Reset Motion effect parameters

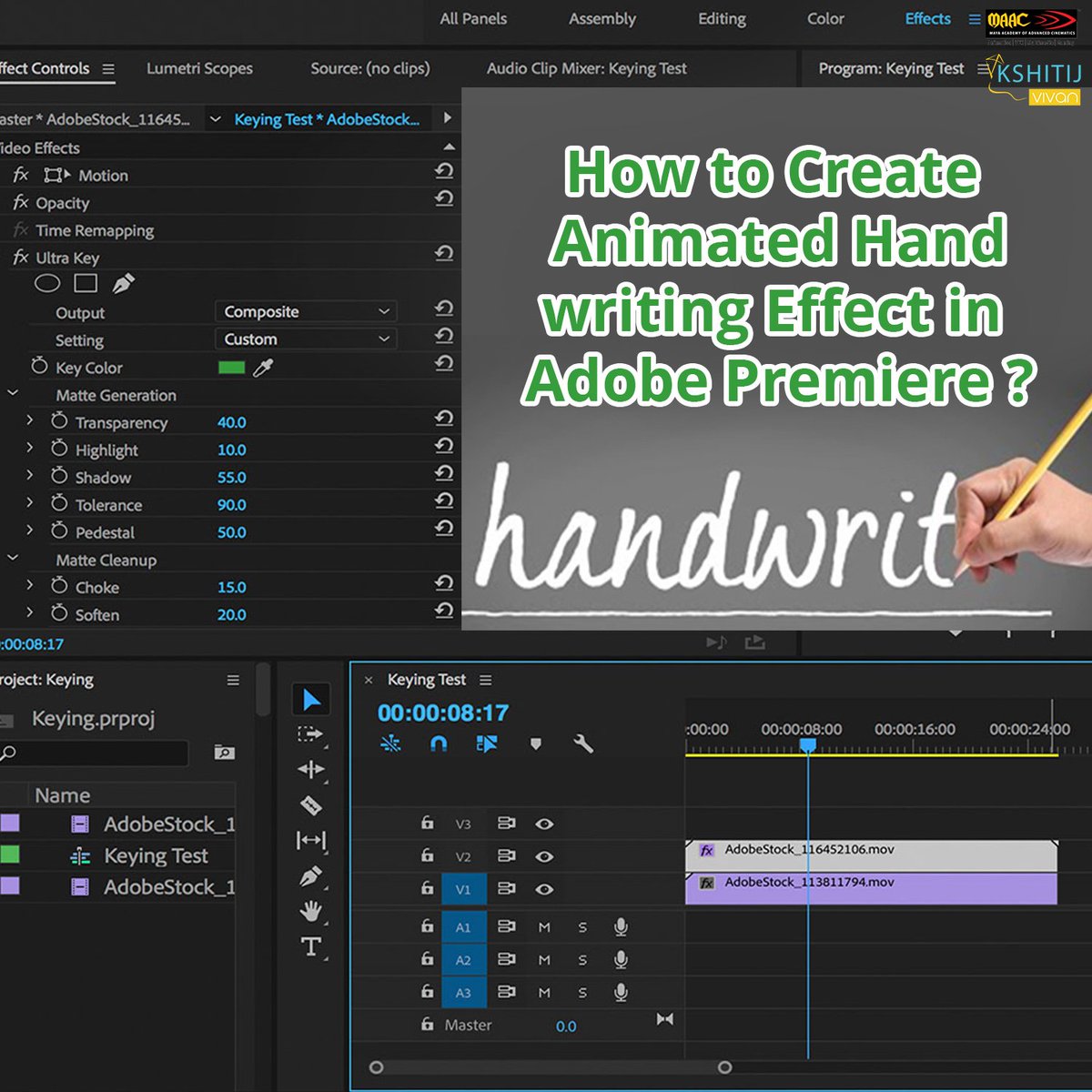[x=444, y=171]
